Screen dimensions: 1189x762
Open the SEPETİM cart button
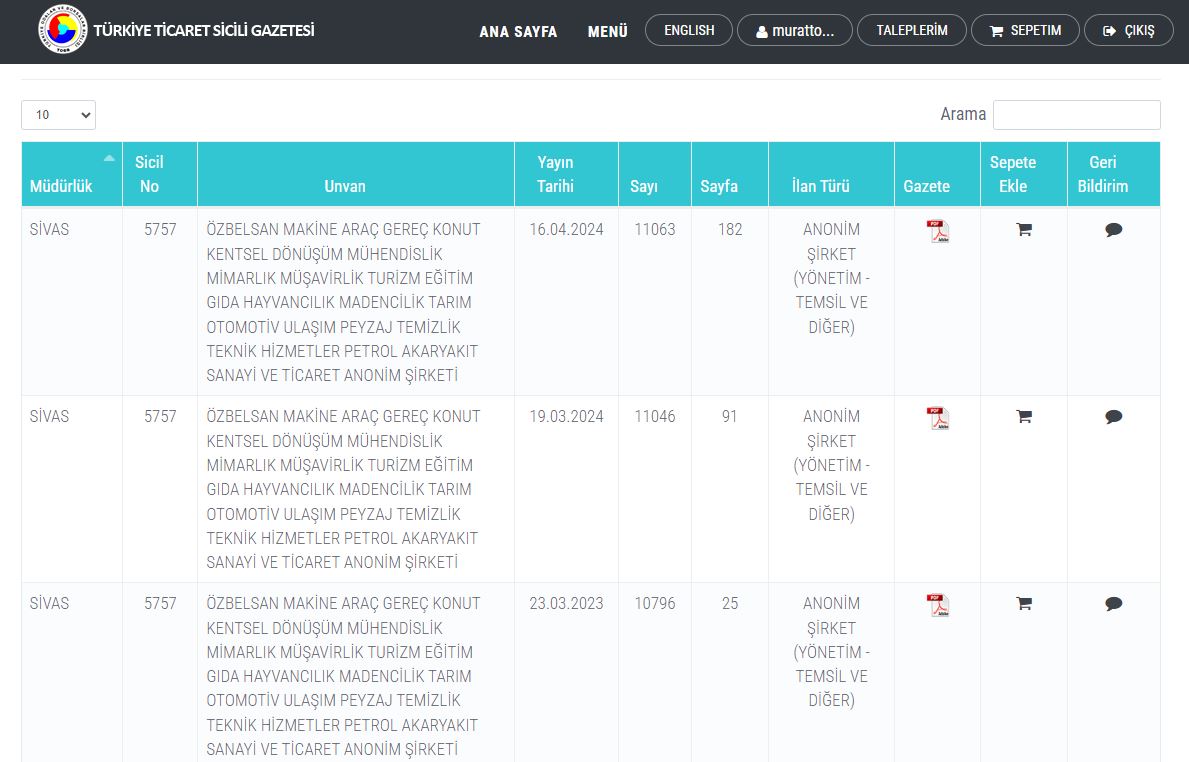[1025, 31]
